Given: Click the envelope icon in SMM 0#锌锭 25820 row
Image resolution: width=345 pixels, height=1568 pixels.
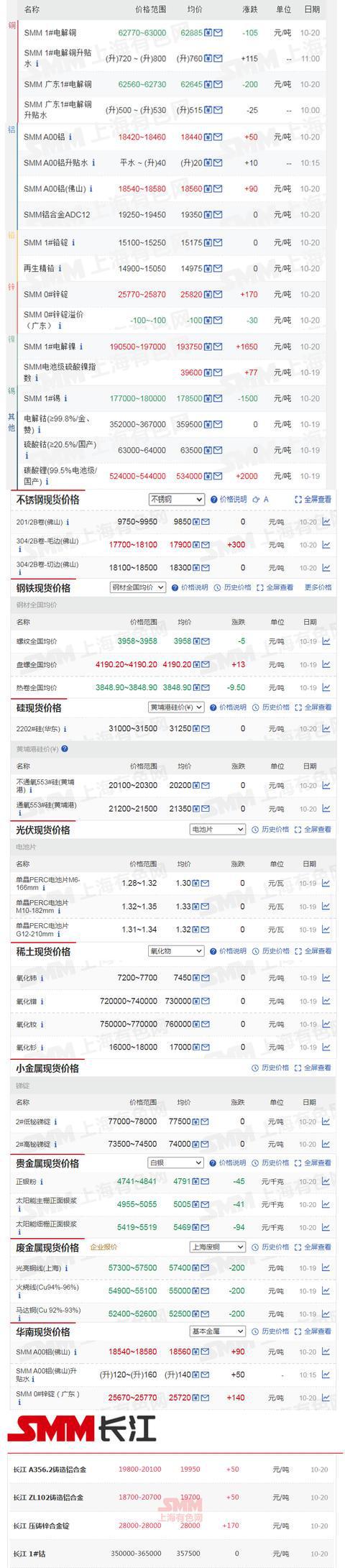Looking at the screenshot, I should [x=218, y=295].
